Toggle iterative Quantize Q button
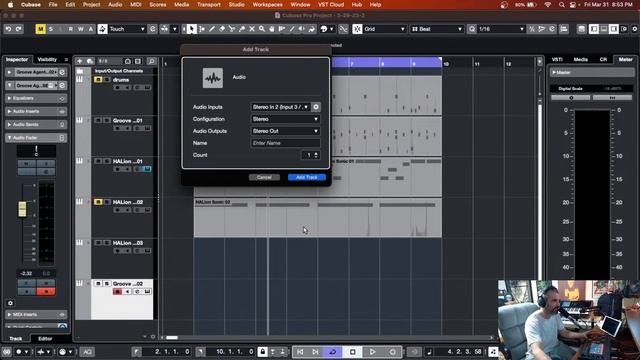The height and width of the screenshot is (360, 640). [x=472, y=29]
